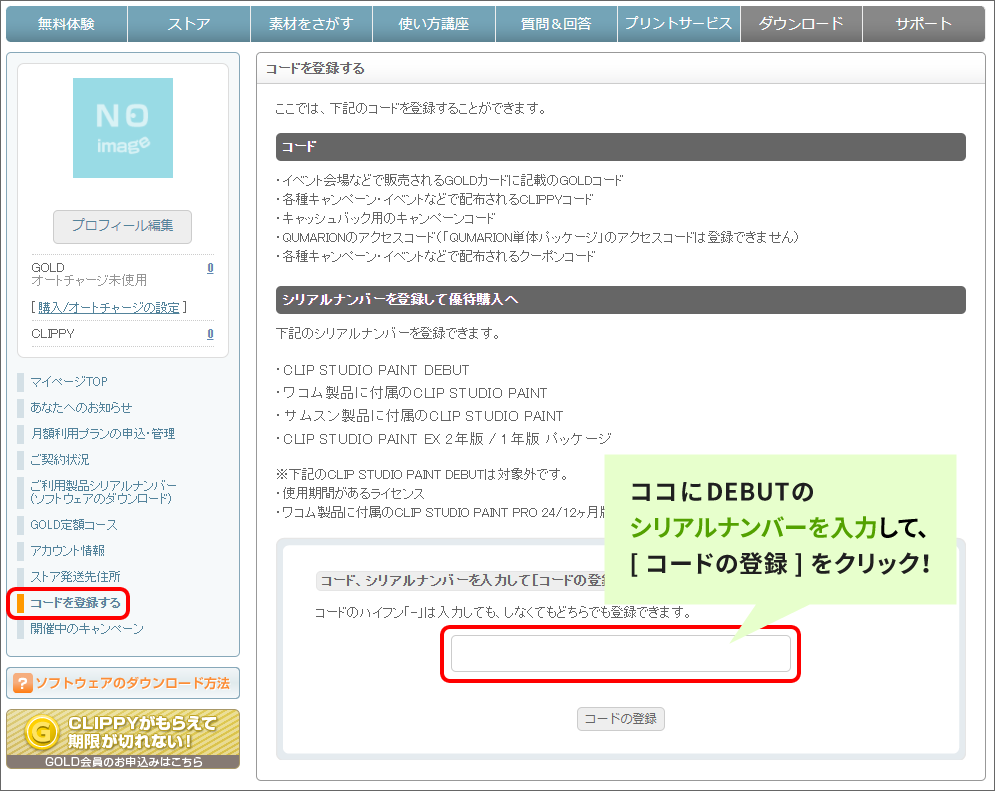The image size is (995, 791).
Task: Open 開催中のキャンペーン sidebar link
Action: [87, 629]
